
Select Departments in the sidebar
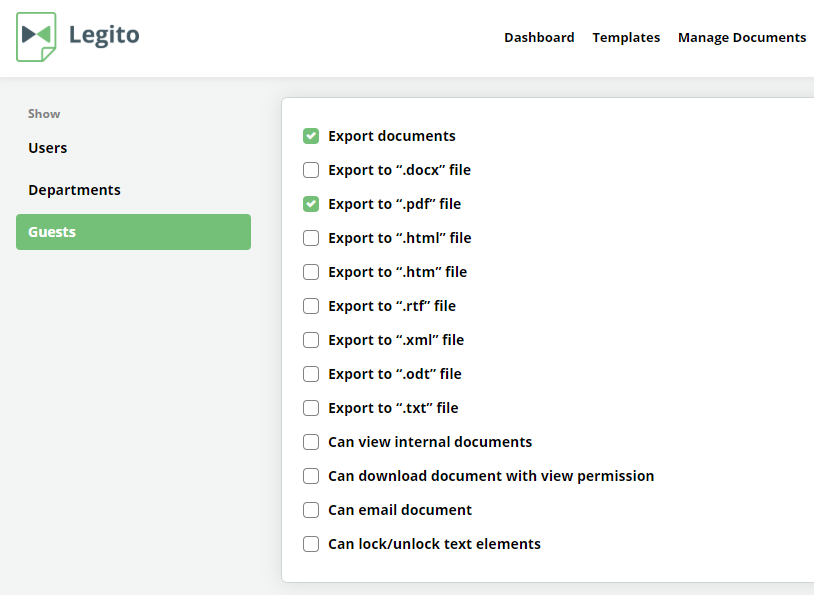pos(74,190)
